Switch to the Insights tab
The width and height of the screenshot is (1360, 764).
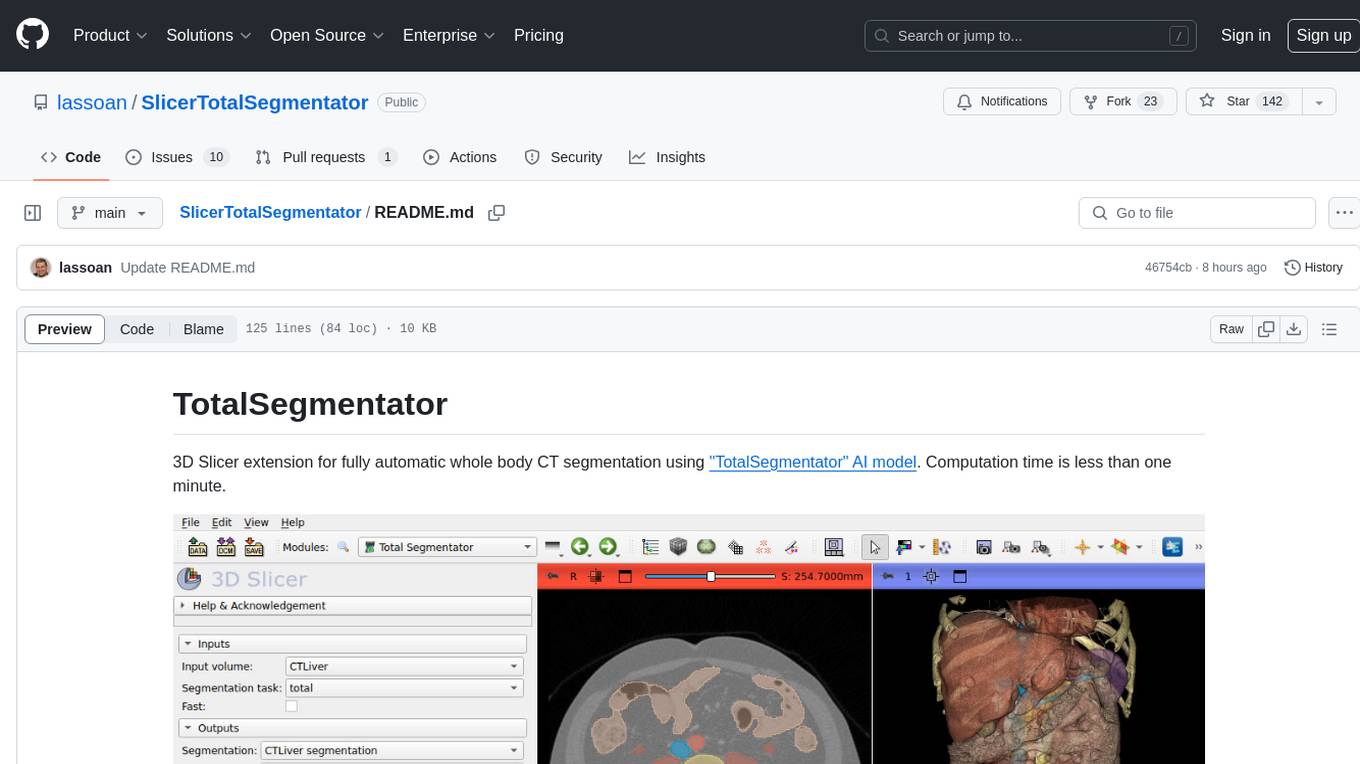pyautogui.click(x=667, y=157)
